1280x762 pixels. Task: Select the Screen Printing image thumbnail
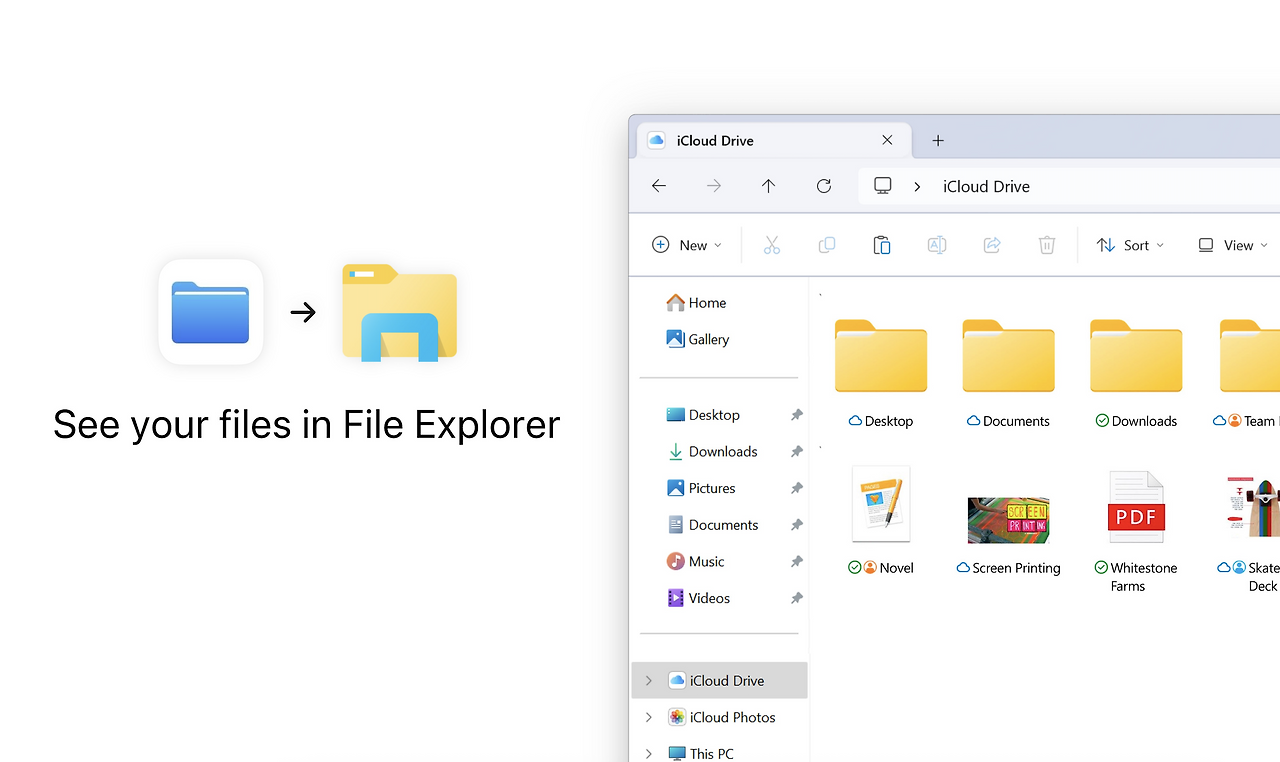point(1009,520)
